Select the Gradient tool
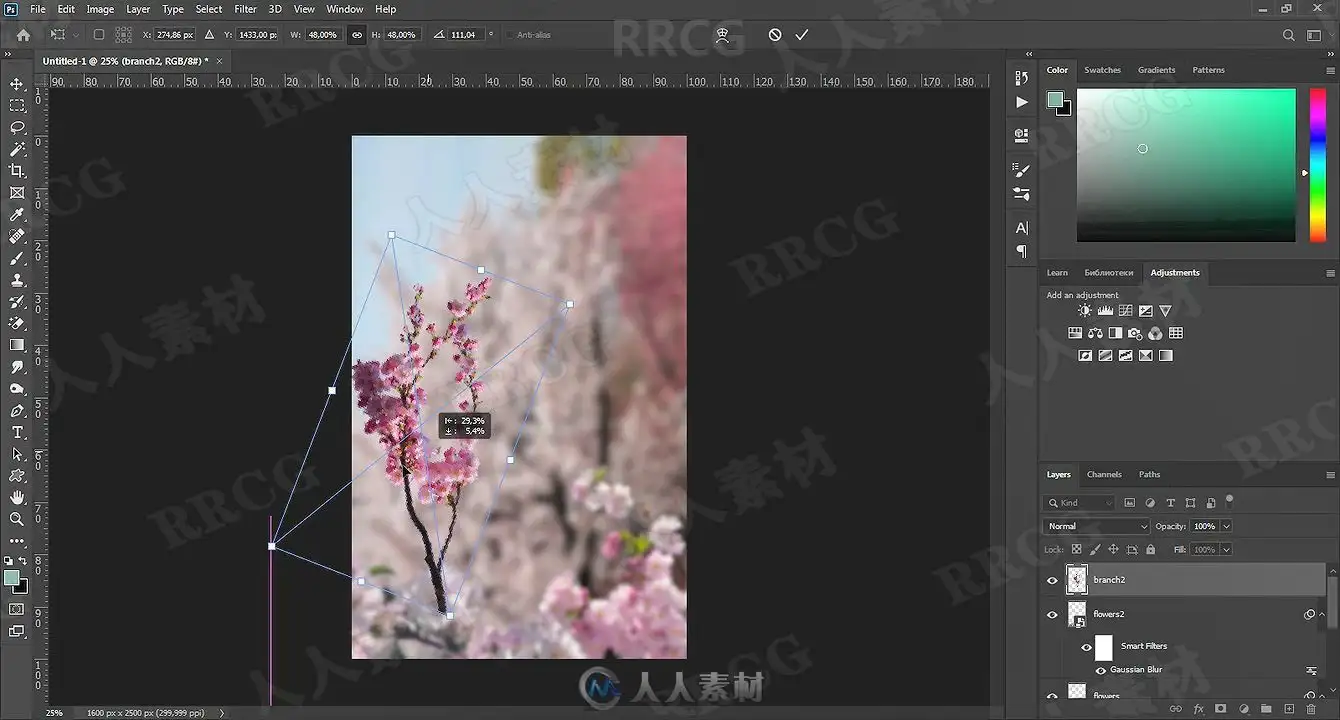 tap(17, 345)
